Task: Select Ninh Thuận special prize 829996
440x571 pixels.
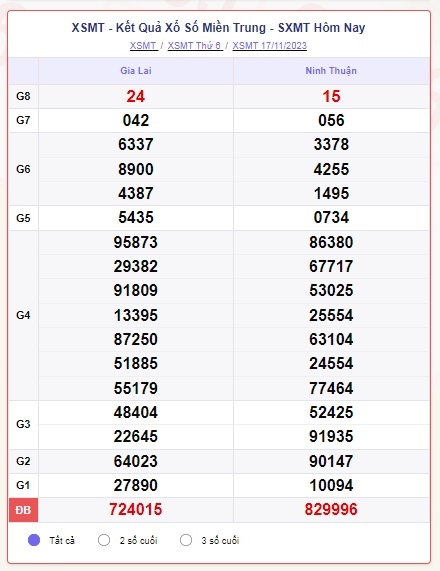Action: pyautogui.click(x=331, y=509)
